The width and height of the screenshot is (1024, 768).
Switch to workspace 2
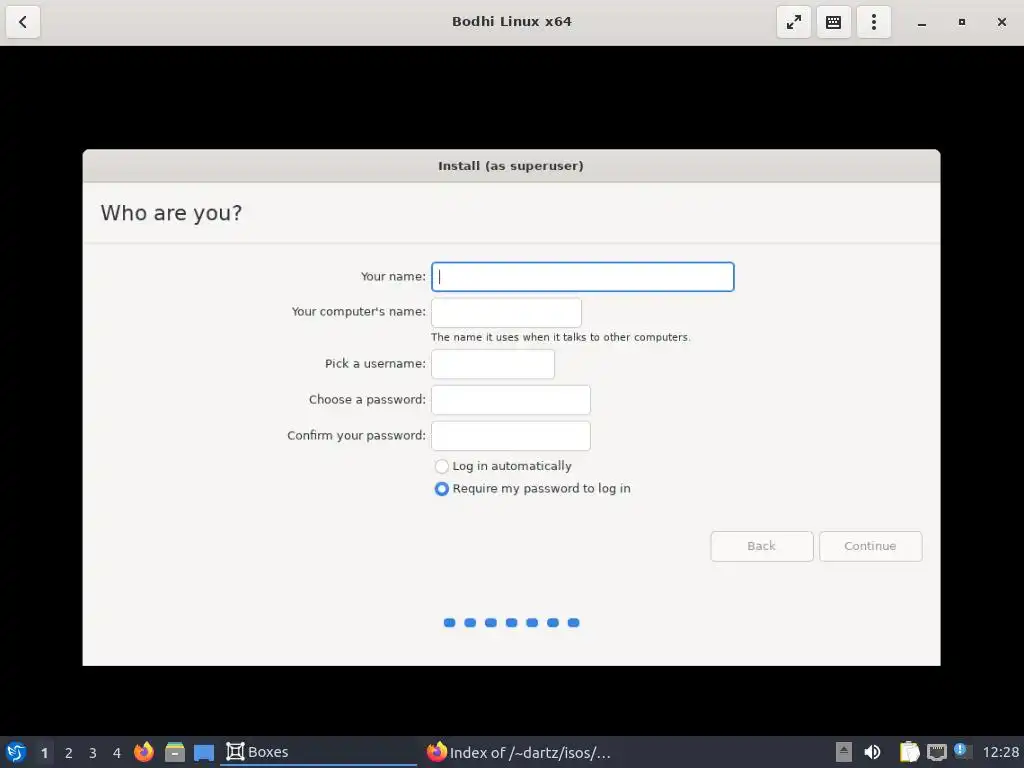click(x=69, y=753)
